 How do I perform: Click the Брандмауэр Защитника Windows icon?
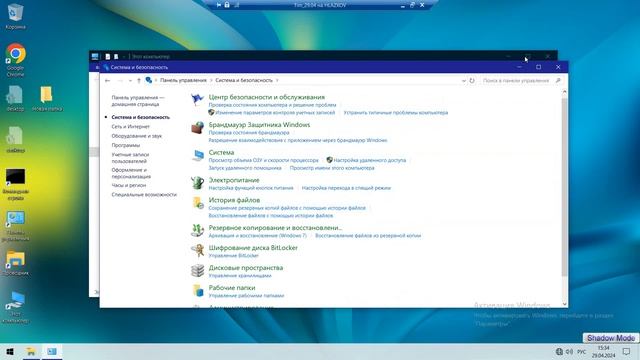point(198,127)
